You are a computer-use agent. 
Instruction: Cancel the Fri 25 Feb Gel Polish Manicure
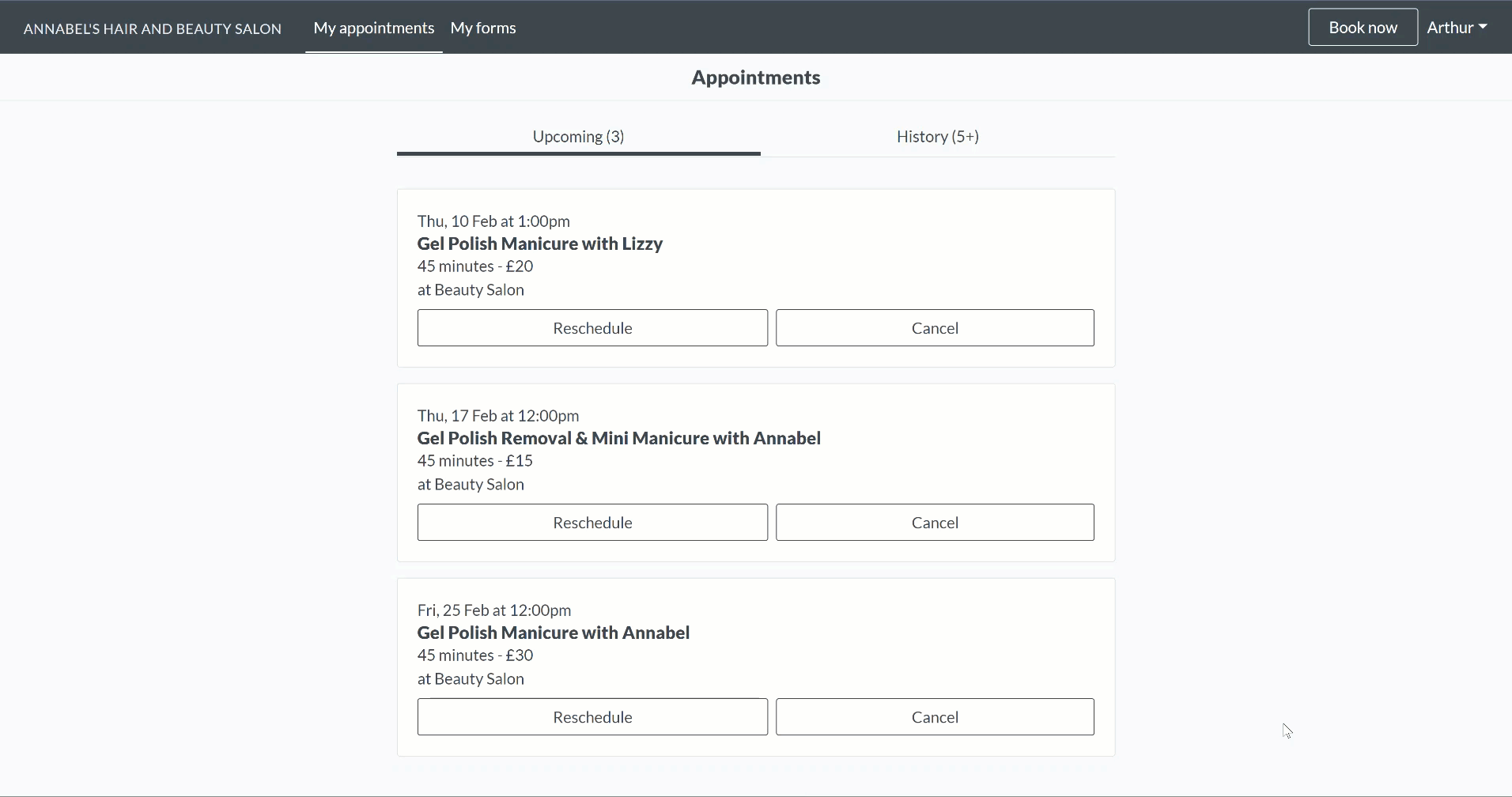click(x=935, y=717)
